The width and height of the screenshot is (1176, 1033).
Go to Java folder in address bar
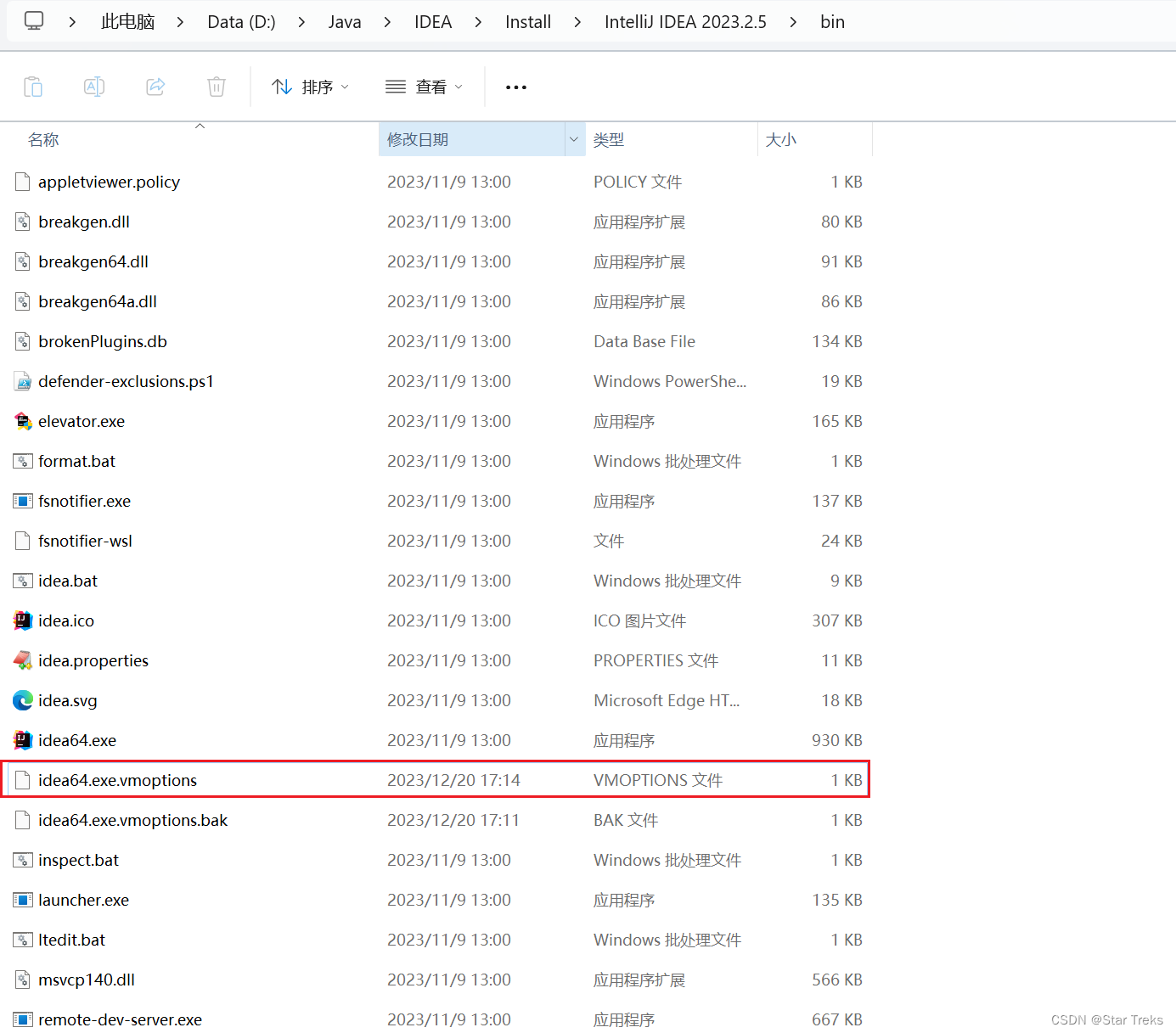click(x=345, y=21)
